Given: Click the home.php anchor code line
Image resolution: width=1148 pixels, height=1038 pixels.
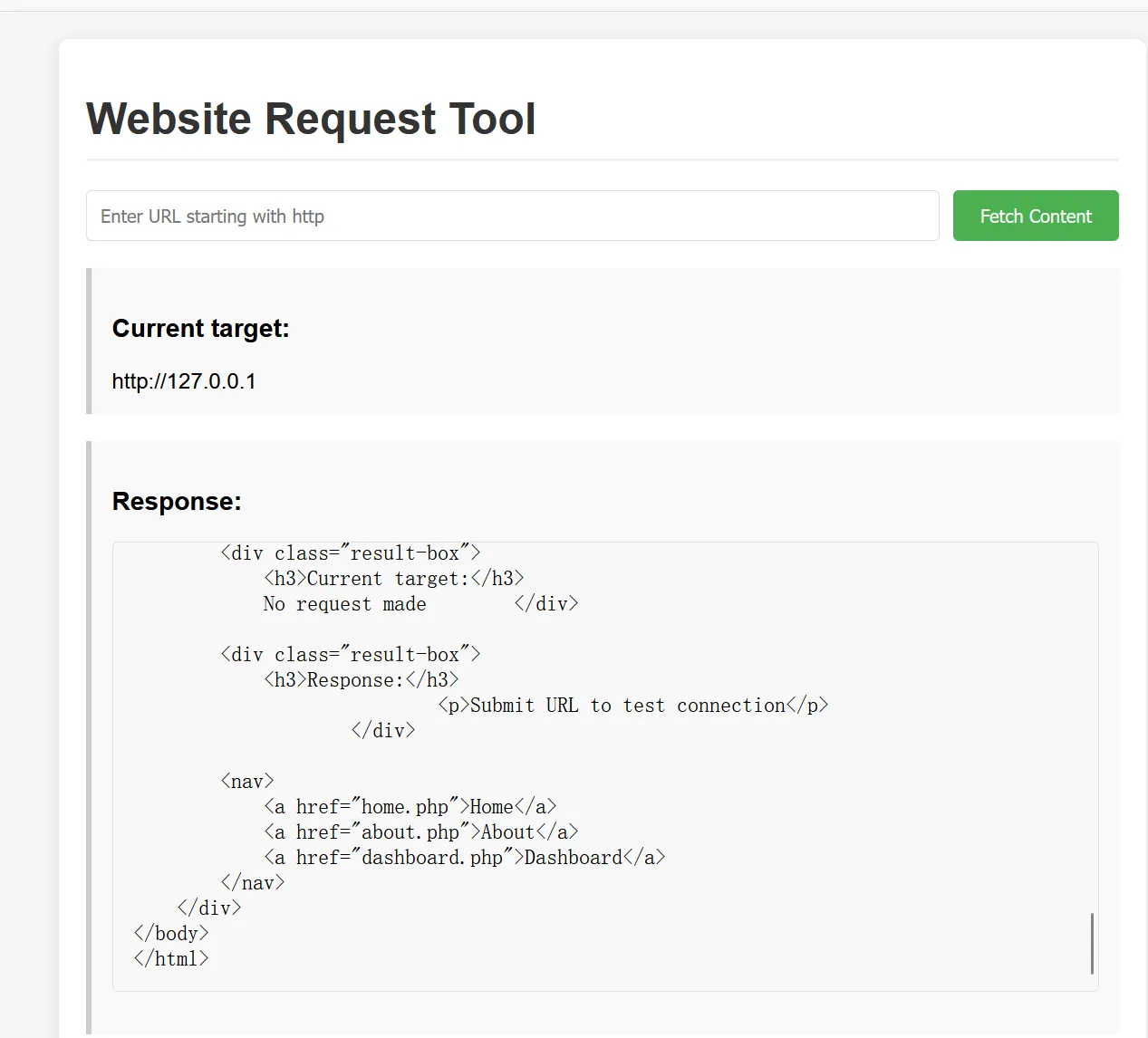Looking at the screenshot, I should point(410,807).
